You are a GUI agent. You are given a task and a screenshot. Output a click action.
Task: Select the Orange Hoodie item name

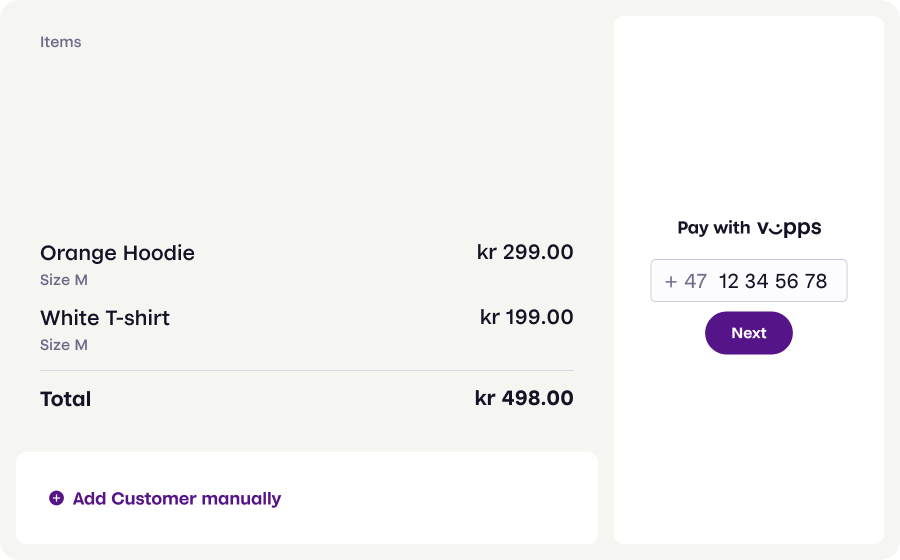pyautogui.click(x=117, y=253)
